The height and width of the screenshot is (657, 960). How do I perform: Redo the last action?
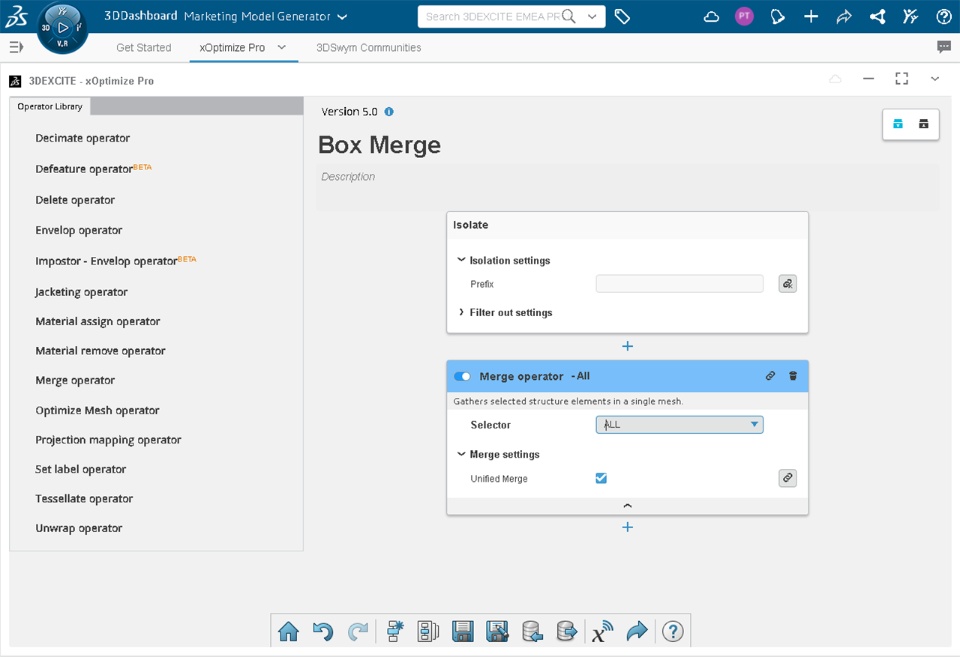point(358,631)
